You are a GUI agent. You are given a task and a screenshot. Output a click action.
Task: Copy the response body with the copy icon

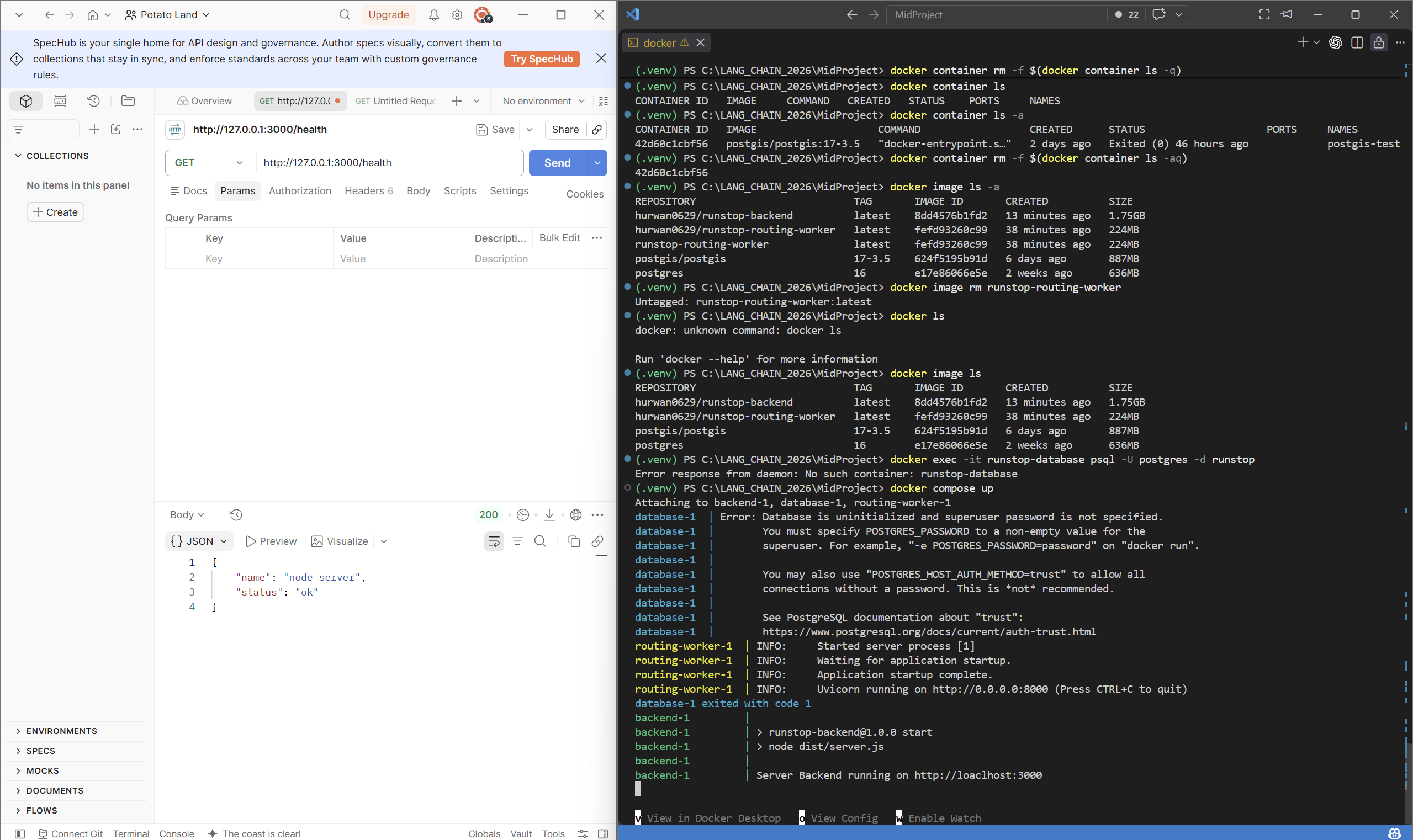coord(574,542)
